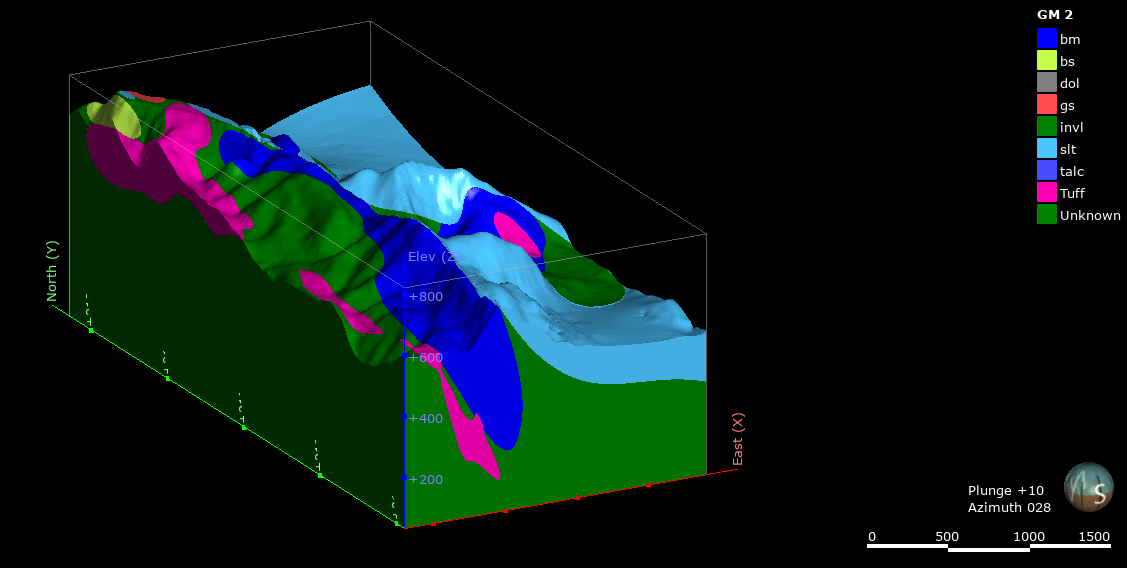Click the talc legend color swatch
The height and width of the screenshot is (568, 1127).
pyautogui.click(x=1046, y=170)
